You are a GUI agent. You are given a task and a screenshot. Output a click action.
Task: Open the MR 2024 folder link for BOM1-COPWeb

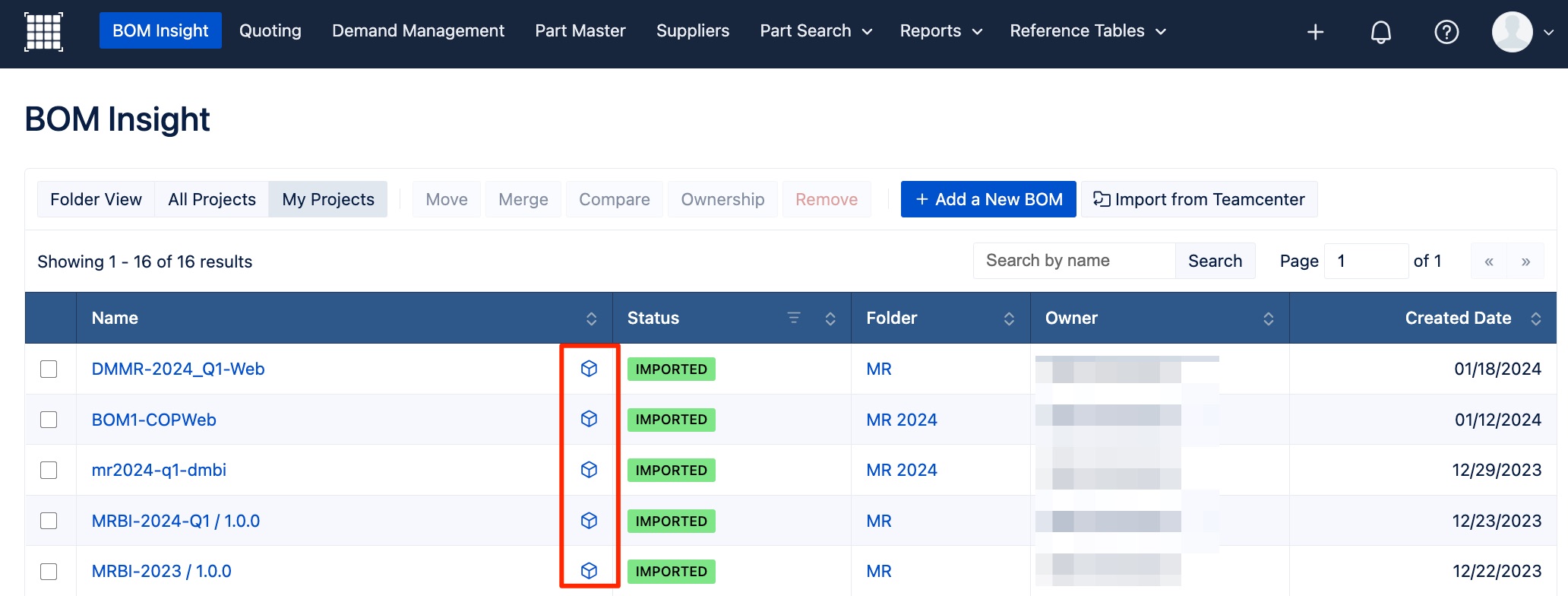coord(902,420)
